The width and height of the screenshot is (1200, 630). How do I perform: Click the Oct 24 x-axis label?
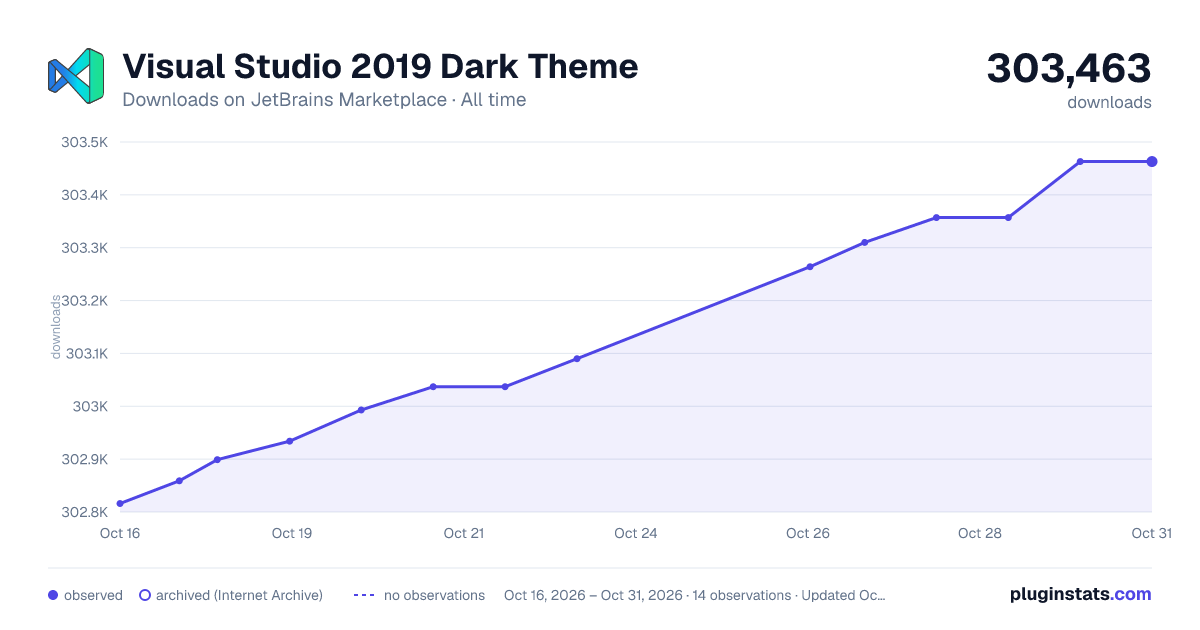click(636, 533)
